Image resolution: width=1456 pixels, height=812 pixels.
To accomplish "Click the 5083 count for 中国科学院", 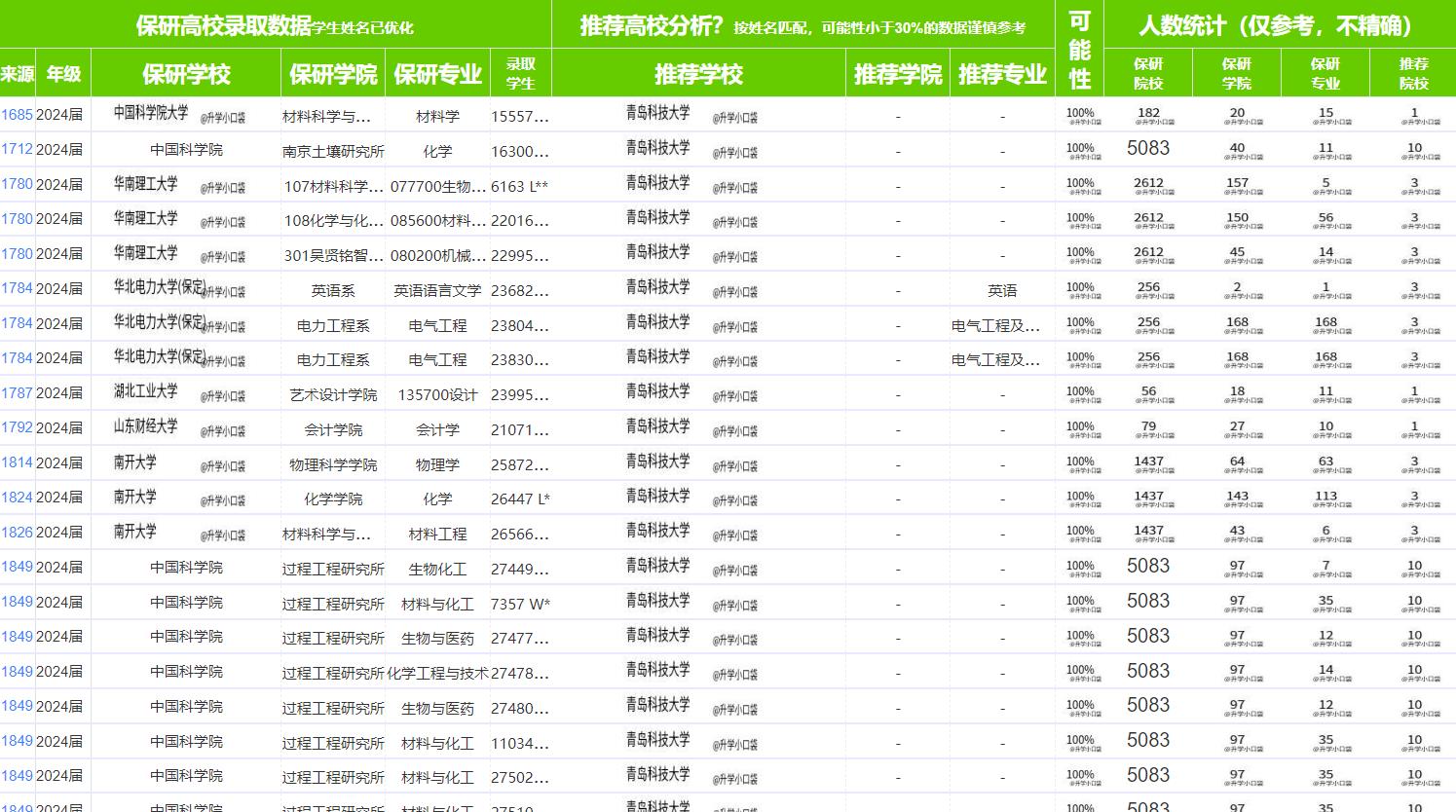I will coord(1147,148).
